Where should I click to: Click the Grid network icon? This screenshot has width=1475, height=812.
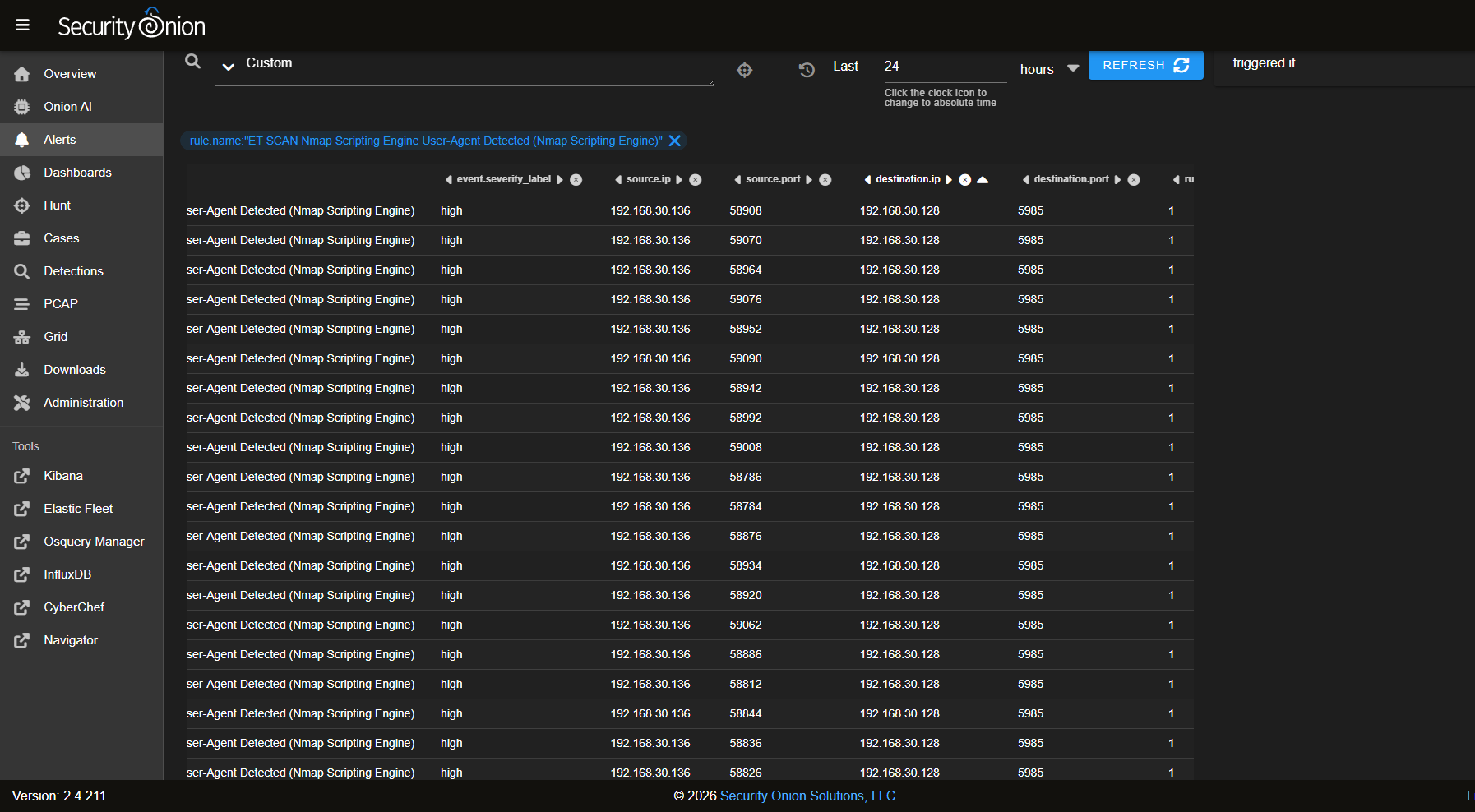(x=22, y=337)
